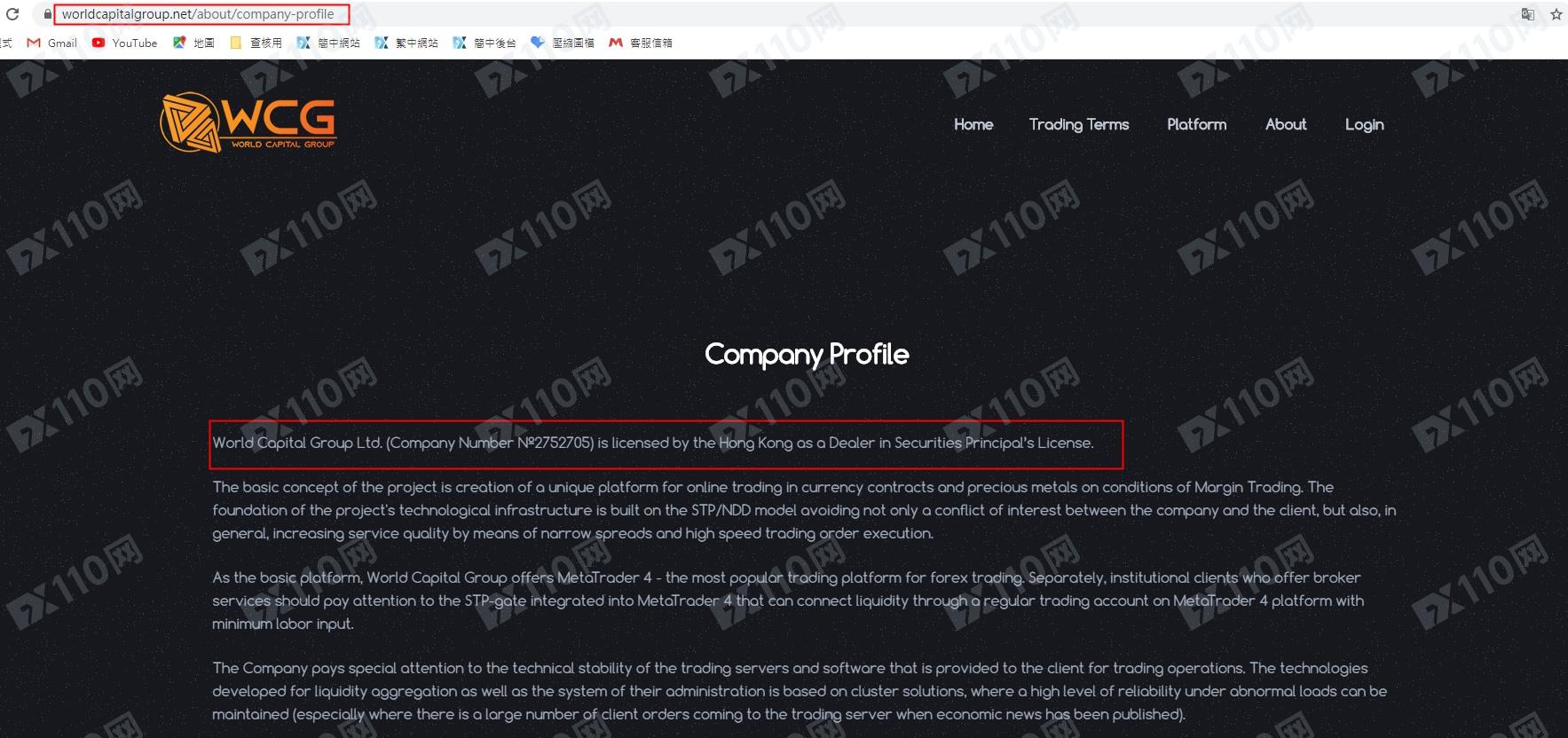The image size is (1568, 738).
Task: Open the 簡中網站 bookmark
Action: click(x=328, y=43)
